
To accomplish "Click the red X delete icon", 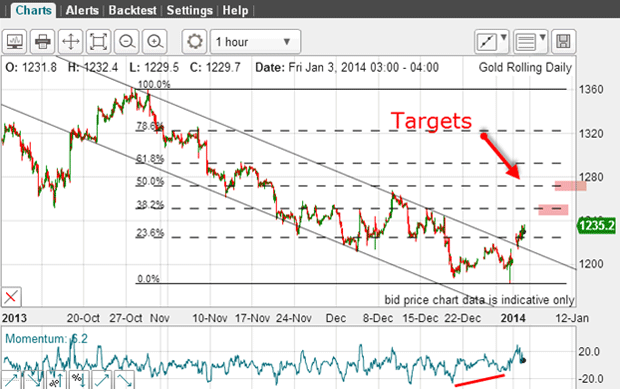I will pyautogui.click(x=11, y=297).
